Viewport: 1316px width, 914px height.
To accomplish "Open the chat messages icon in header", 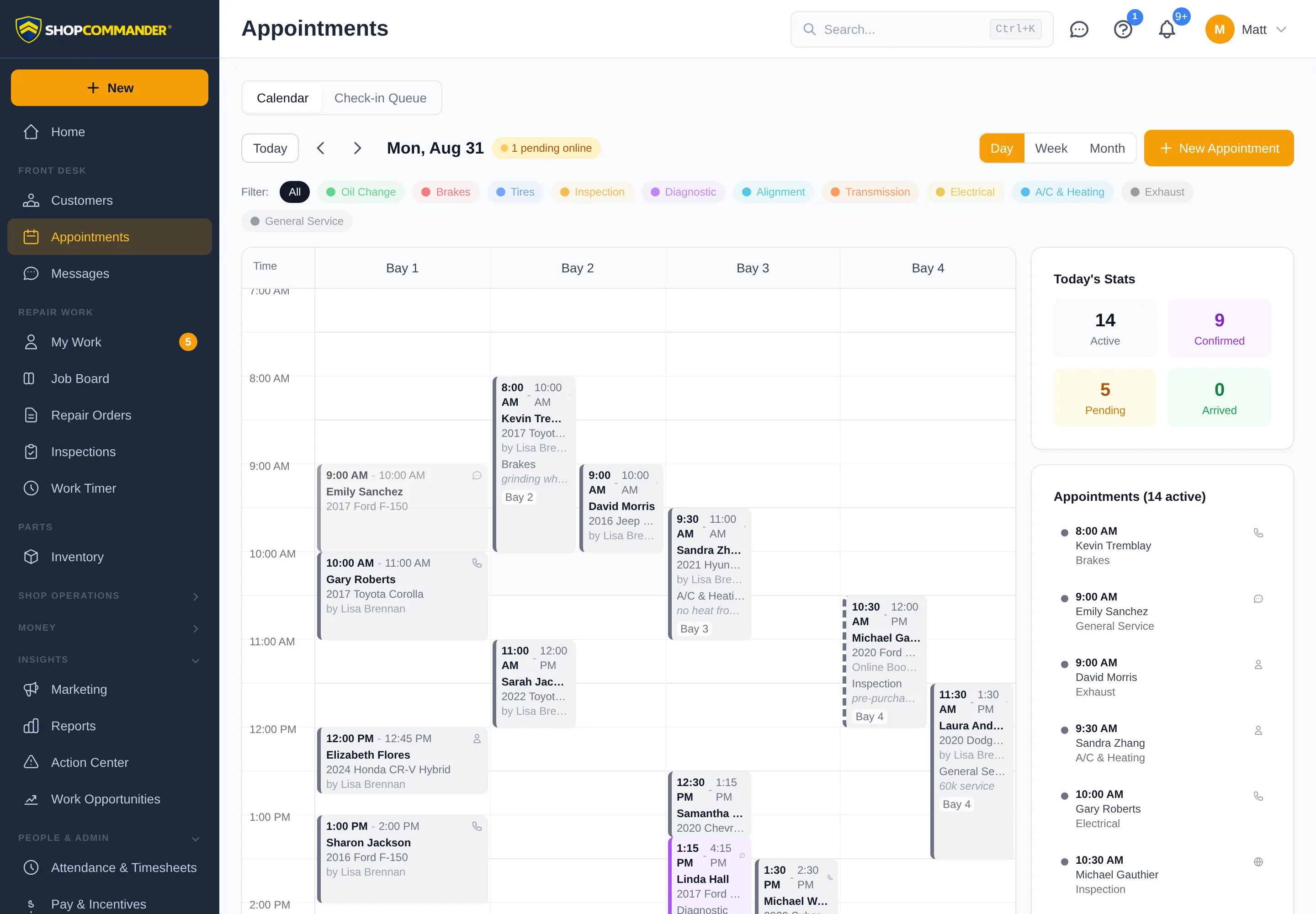I will click(x=1079, y=29).
